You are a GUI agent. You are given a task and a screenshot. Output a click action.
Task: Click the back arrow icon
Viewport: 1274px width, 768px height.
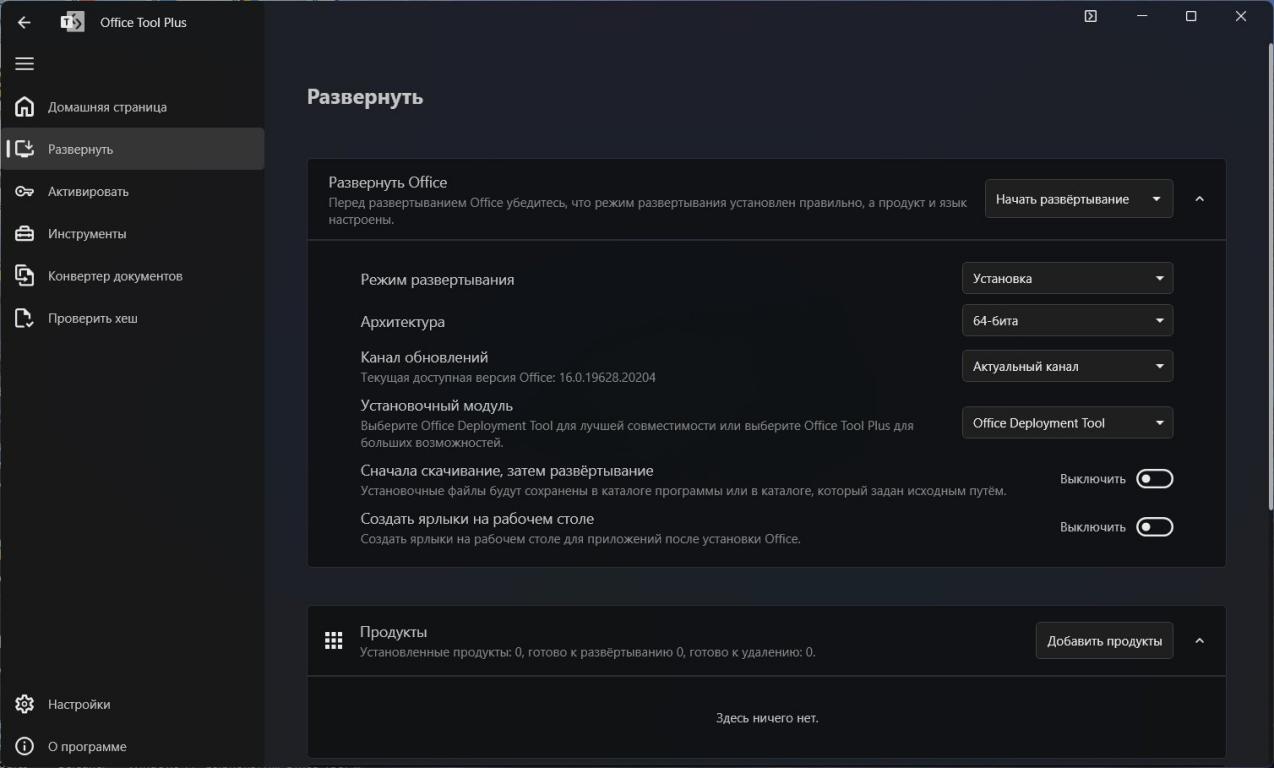(x=24, y=22)
